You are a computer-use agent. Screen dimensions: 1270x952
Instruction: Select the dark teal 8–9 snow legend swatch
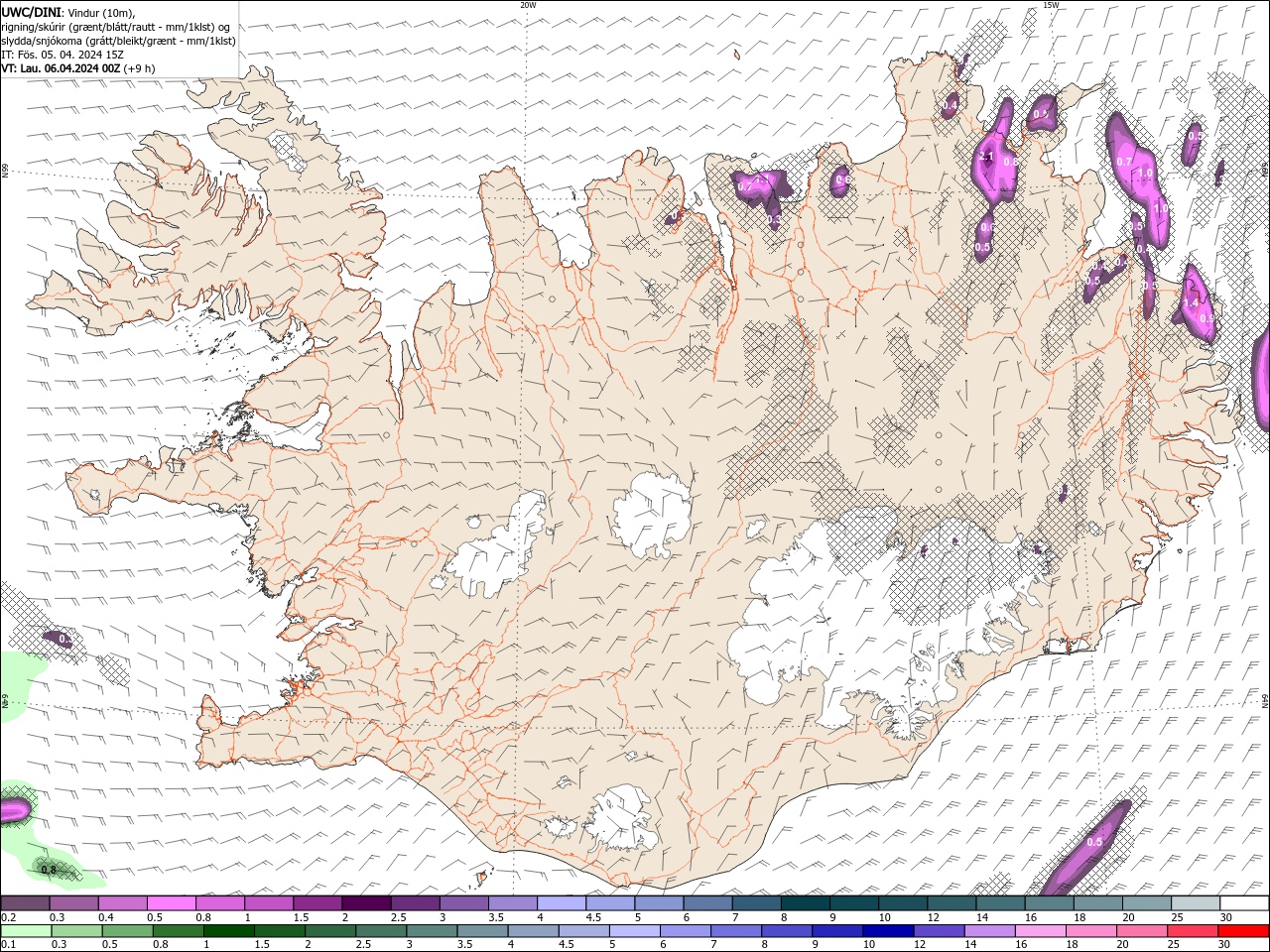coord(804,903)
